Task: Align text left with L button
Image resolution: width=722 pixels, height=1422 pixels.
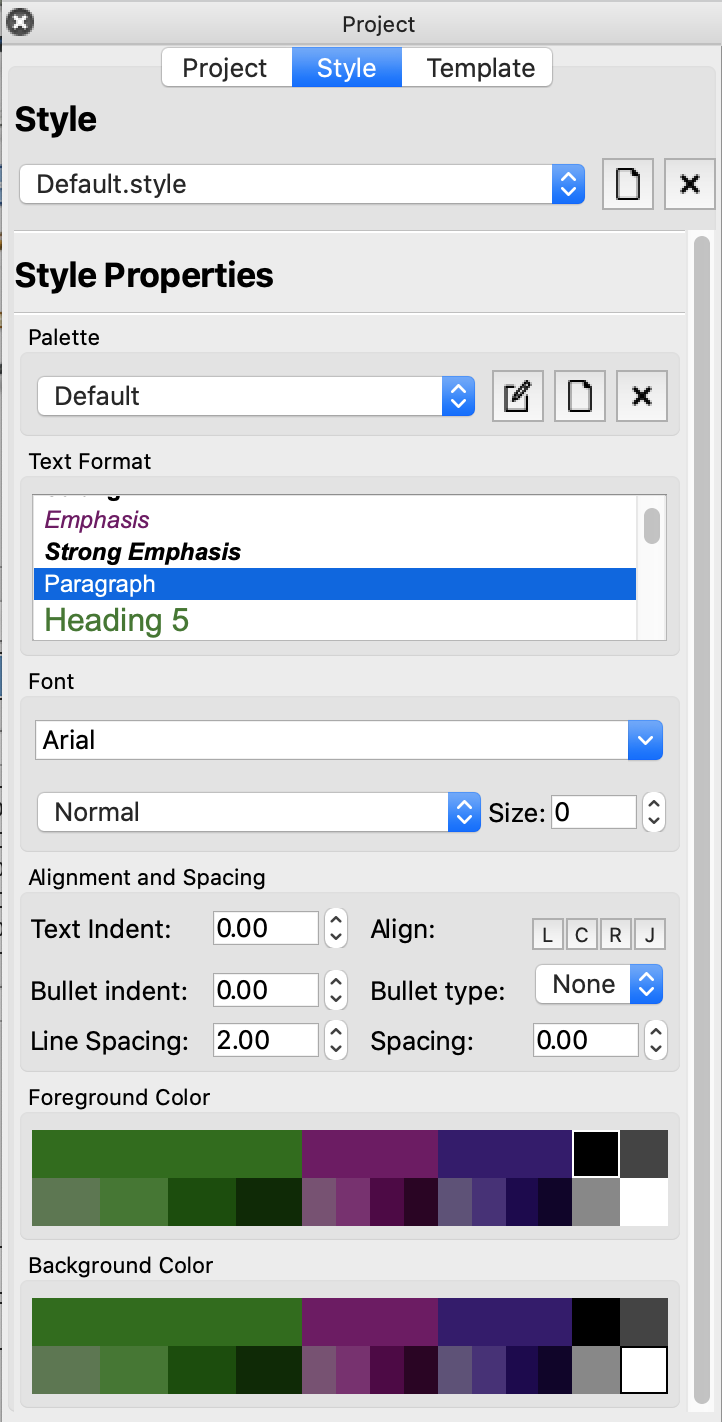Action: click(547, 935)
